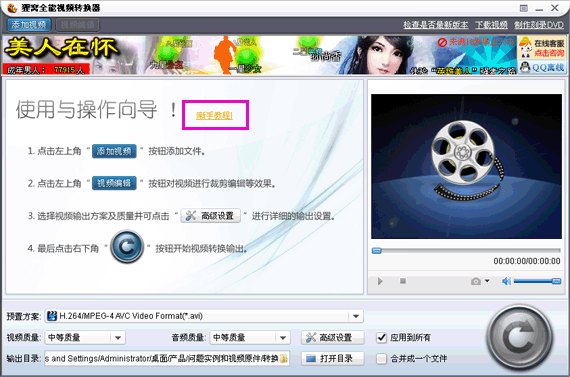Play the preview video

(x=380, y=281)
